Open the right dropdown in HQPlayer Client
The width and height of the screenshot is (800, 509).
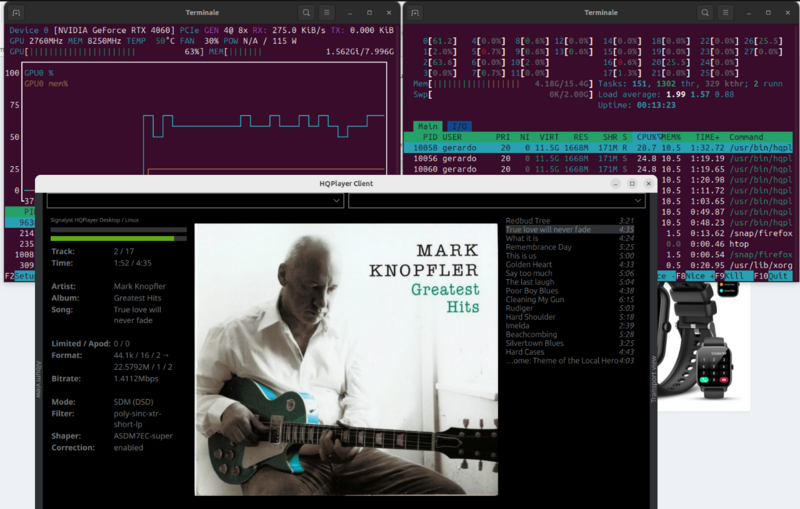tap(496, 201)
